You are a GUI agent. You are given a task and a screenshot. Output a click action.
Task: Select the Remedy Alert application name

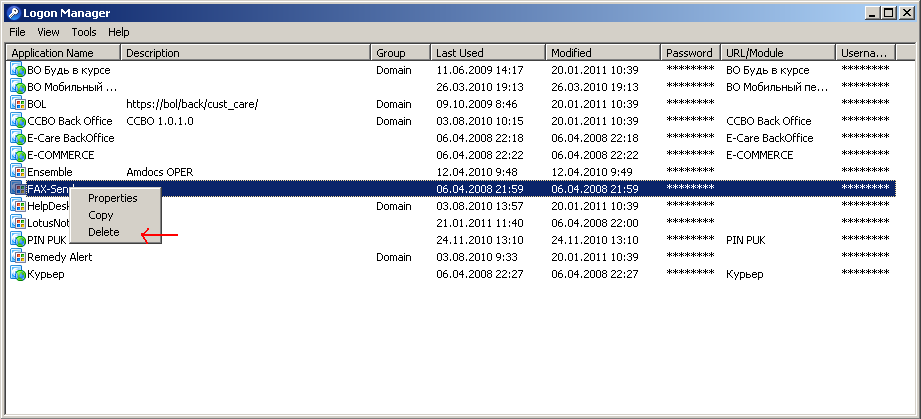[x=59, y=257]
